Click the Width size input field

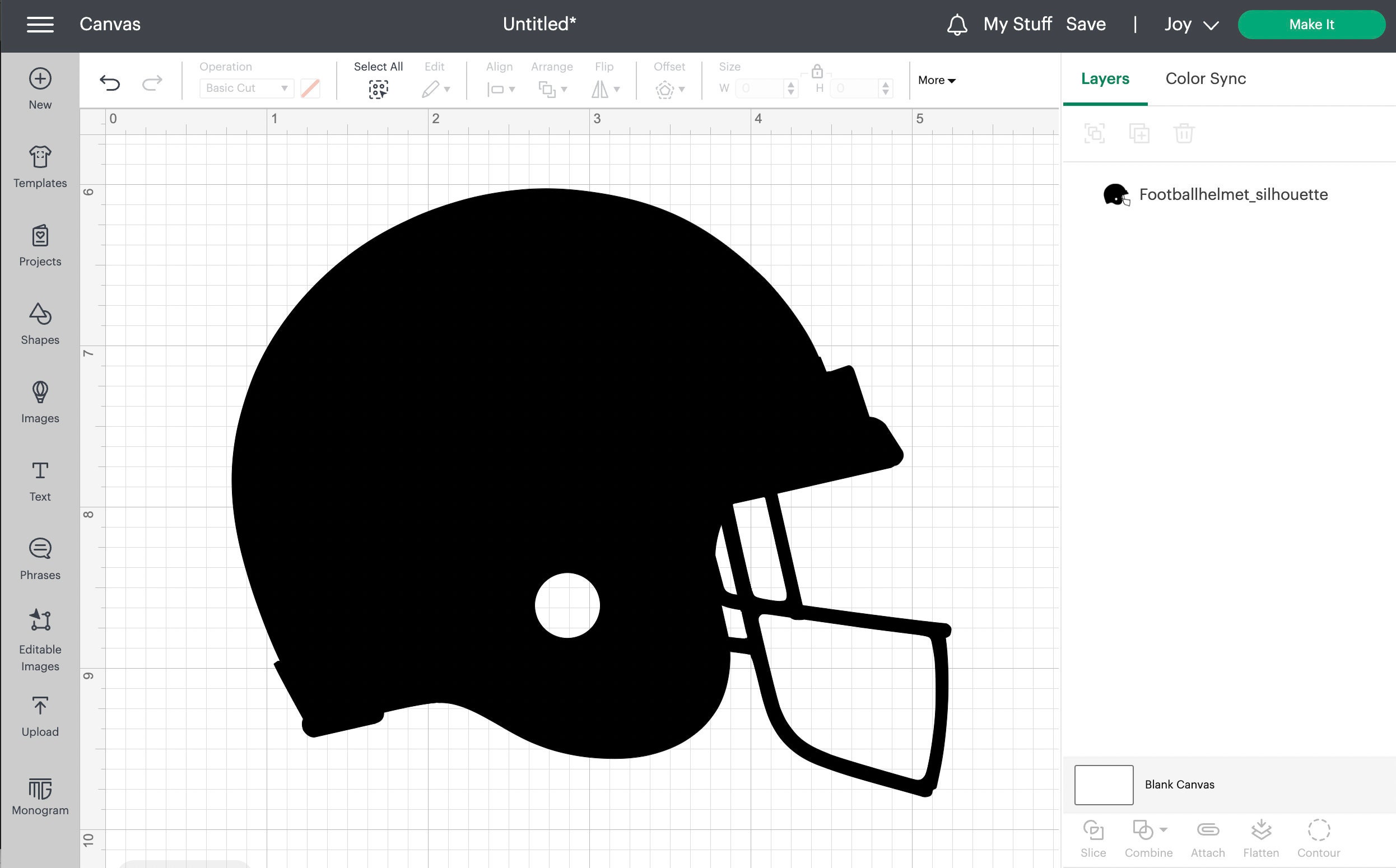click(x=760, y=88)
